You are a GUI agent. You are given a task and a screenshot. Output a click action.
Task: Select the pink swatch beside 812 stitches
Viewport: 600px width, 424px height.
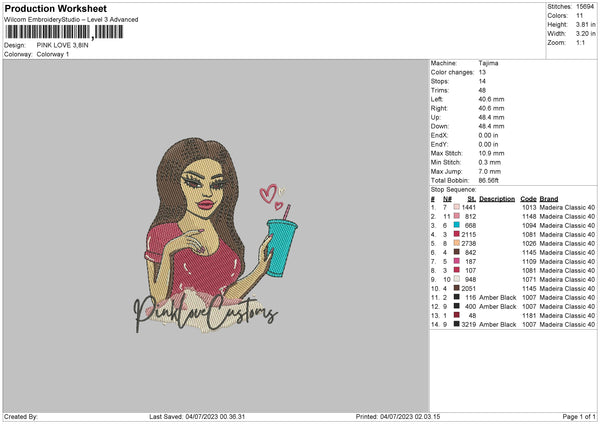(x=457, y=216)
